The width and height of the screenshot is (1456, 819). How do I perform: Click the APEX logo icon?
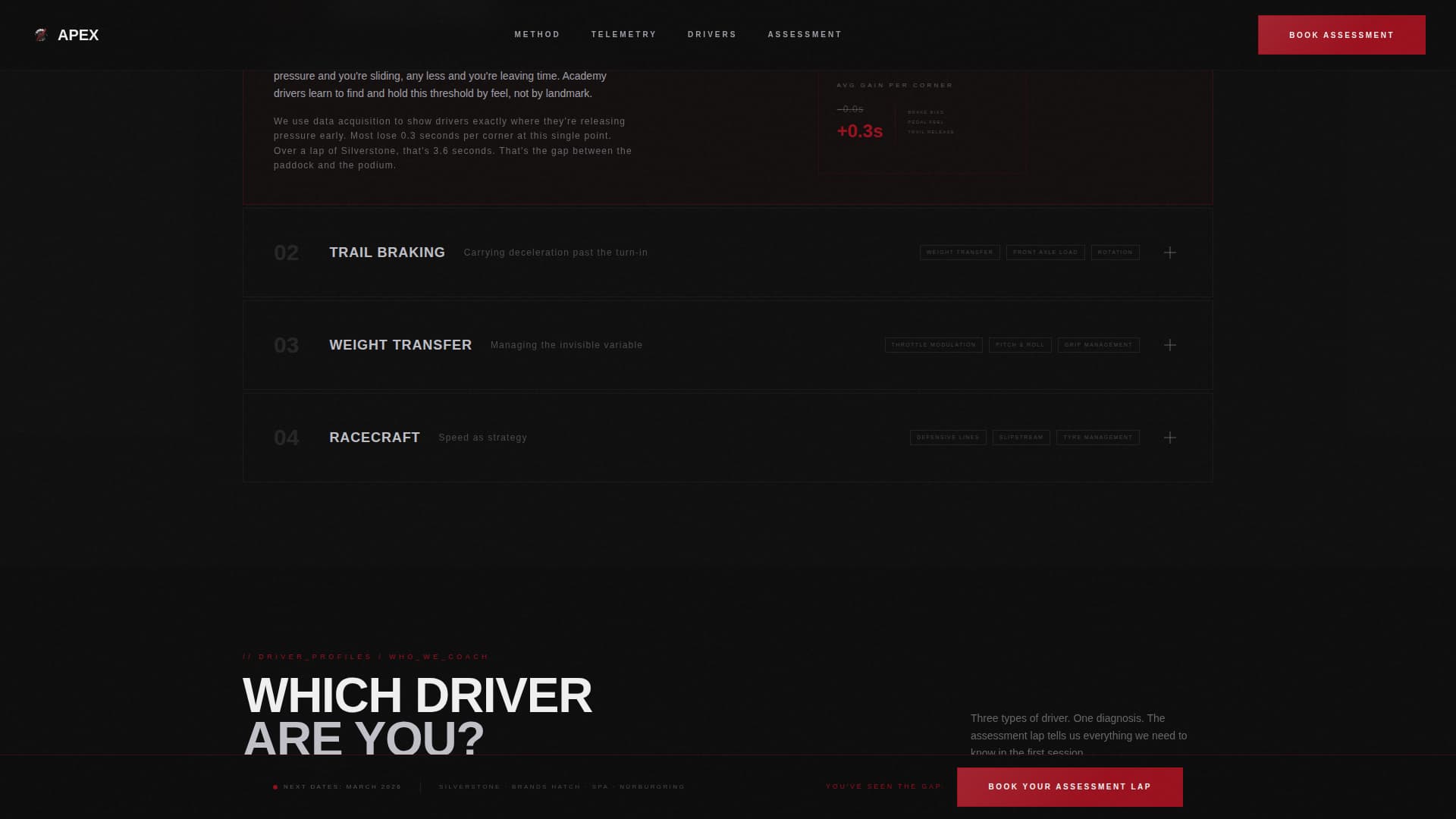pos(42,34)
